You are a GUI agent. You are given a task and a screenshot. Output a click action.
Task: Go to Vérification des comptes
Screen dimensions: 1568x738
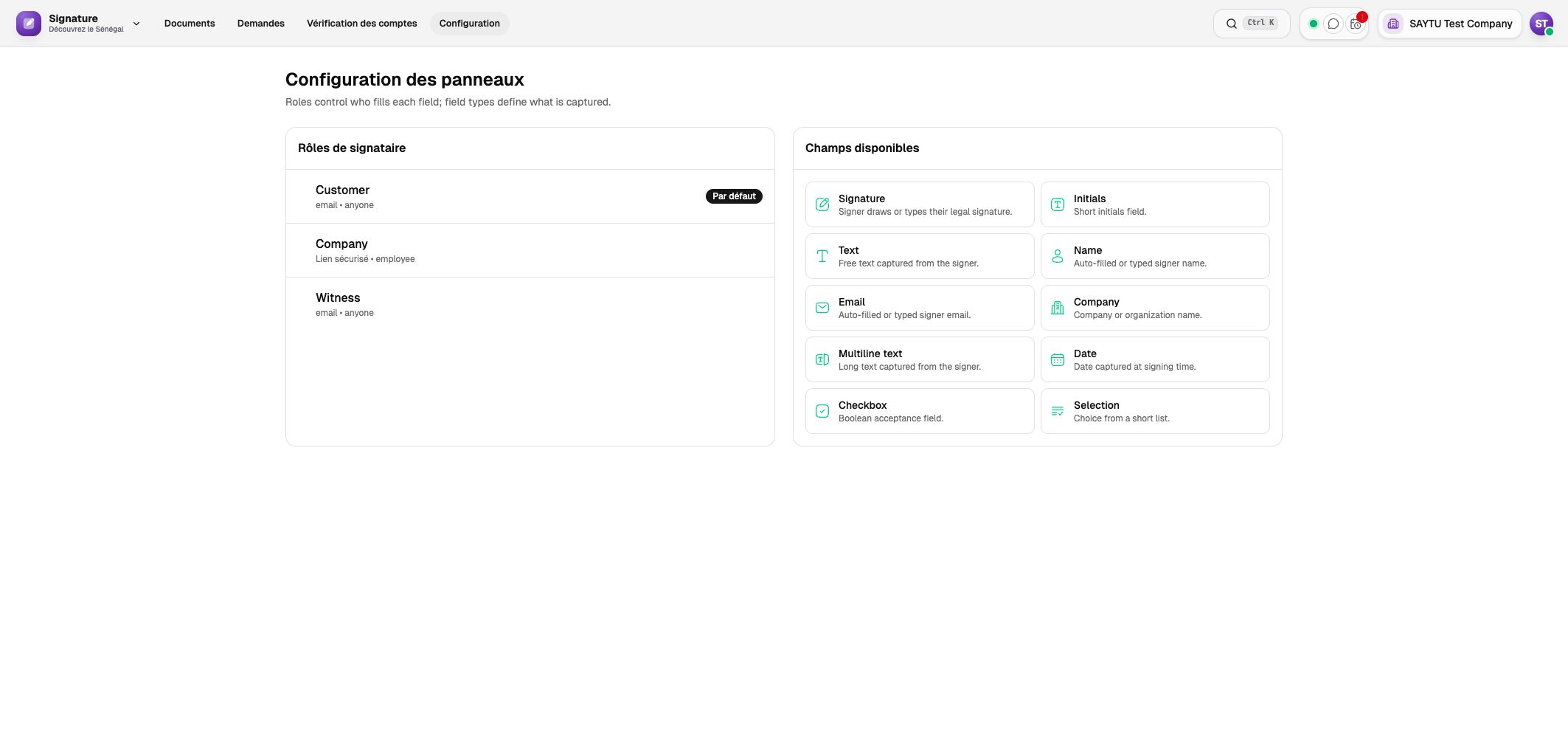pos(362,24)
